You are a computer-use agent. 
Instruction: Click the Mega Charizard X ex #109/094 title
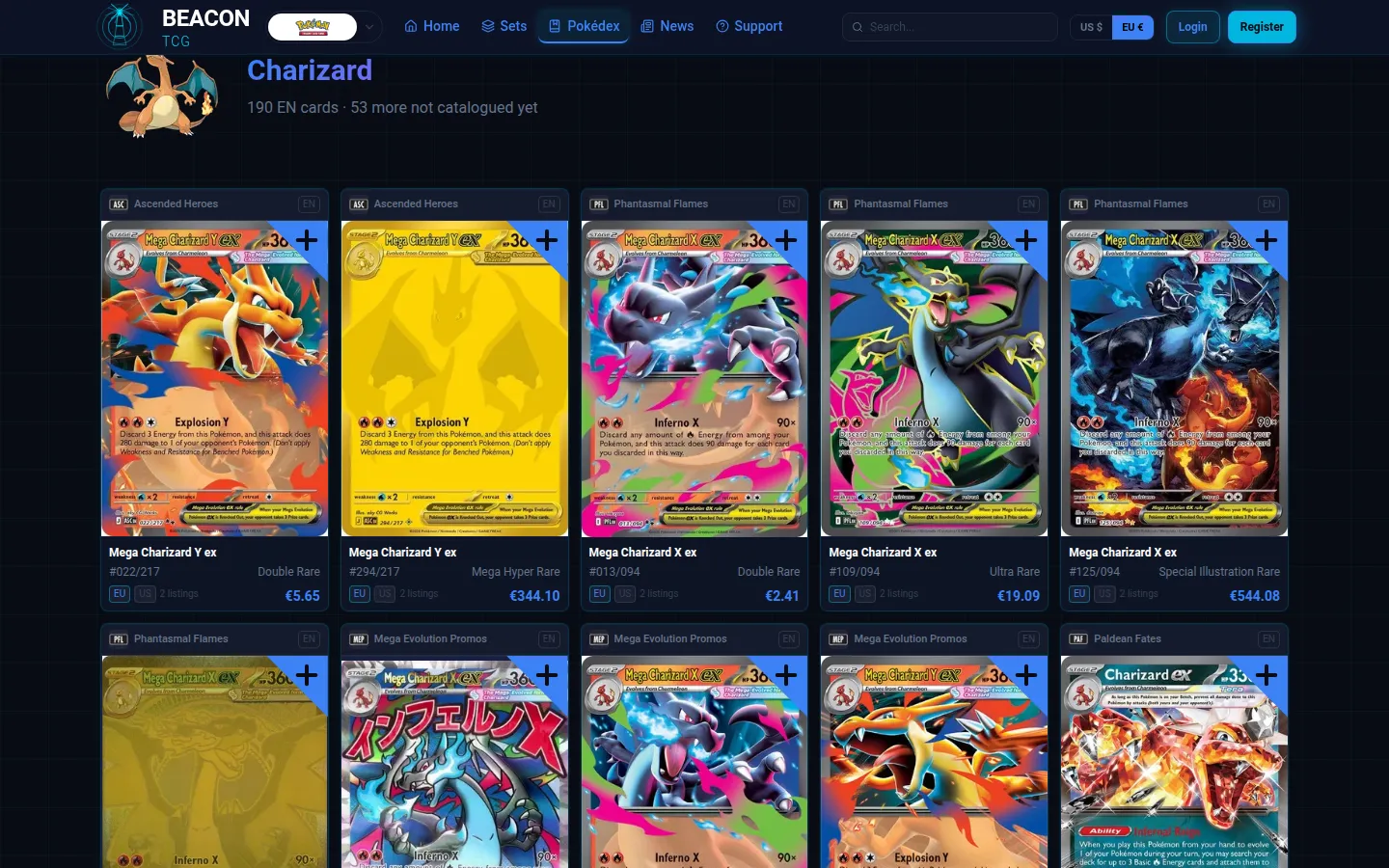pos(883,553)
